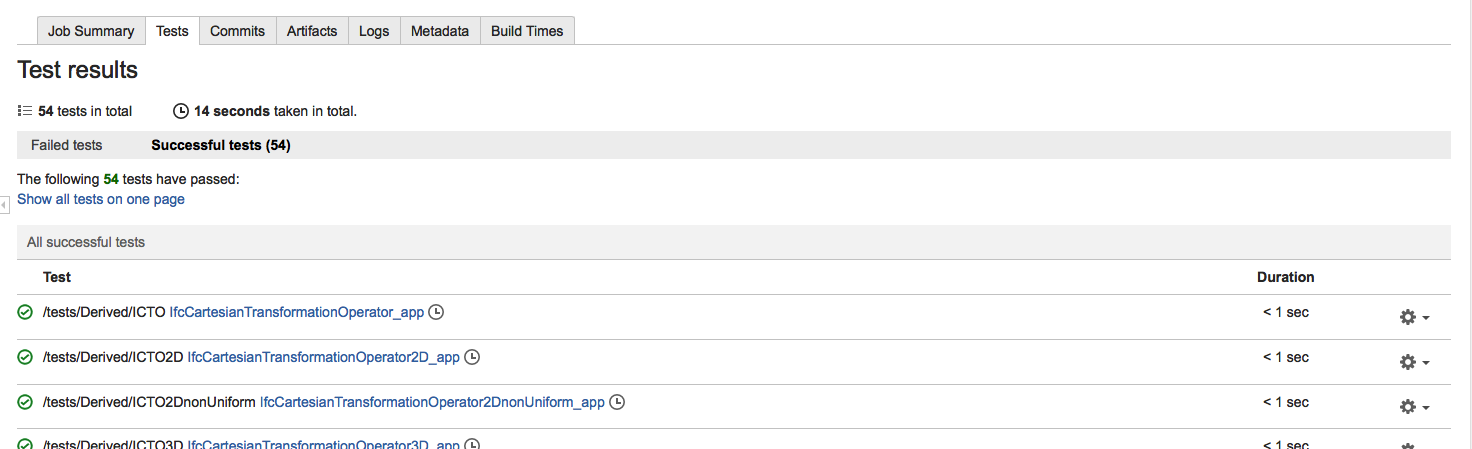The width and height of the screenshot is (1472, 449).
Task: Open the Commits tab
Action: pos(237,31)
